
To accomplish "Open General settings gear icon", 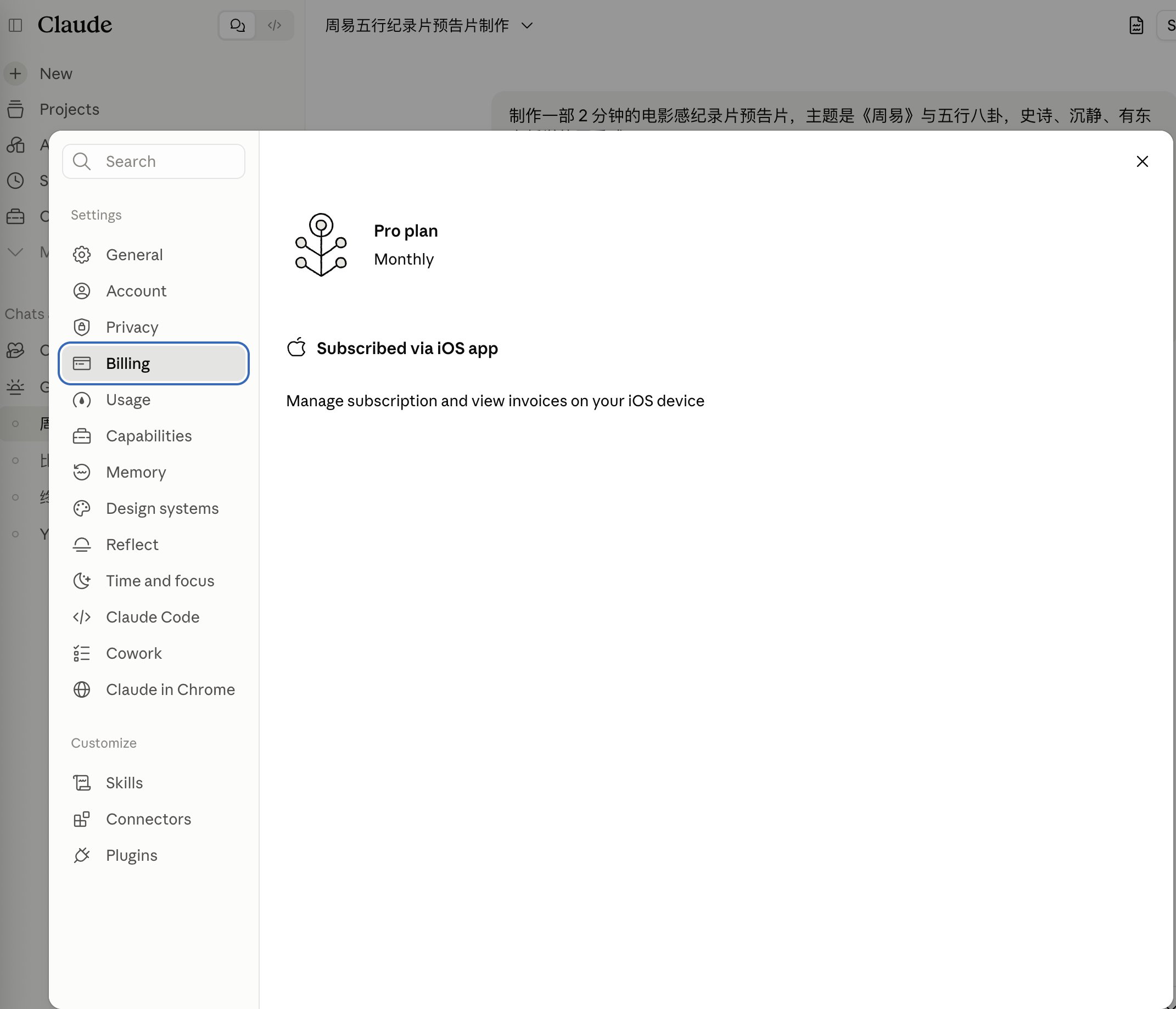I will (82, 255).
